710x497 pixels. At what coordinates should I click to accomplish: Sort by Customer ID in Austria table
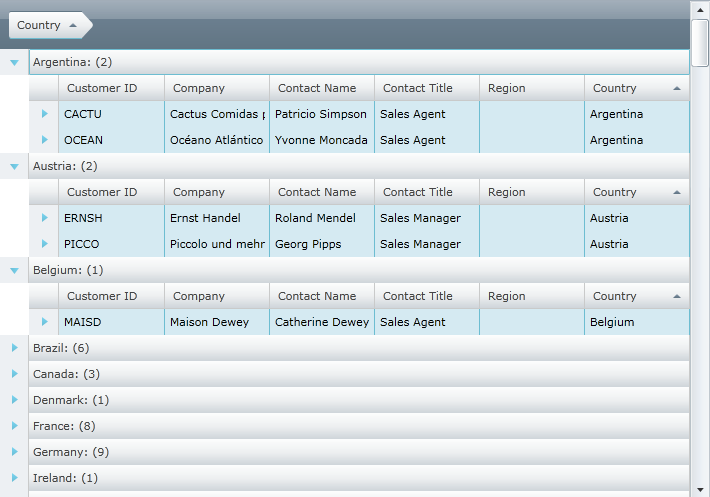(111, 192)
